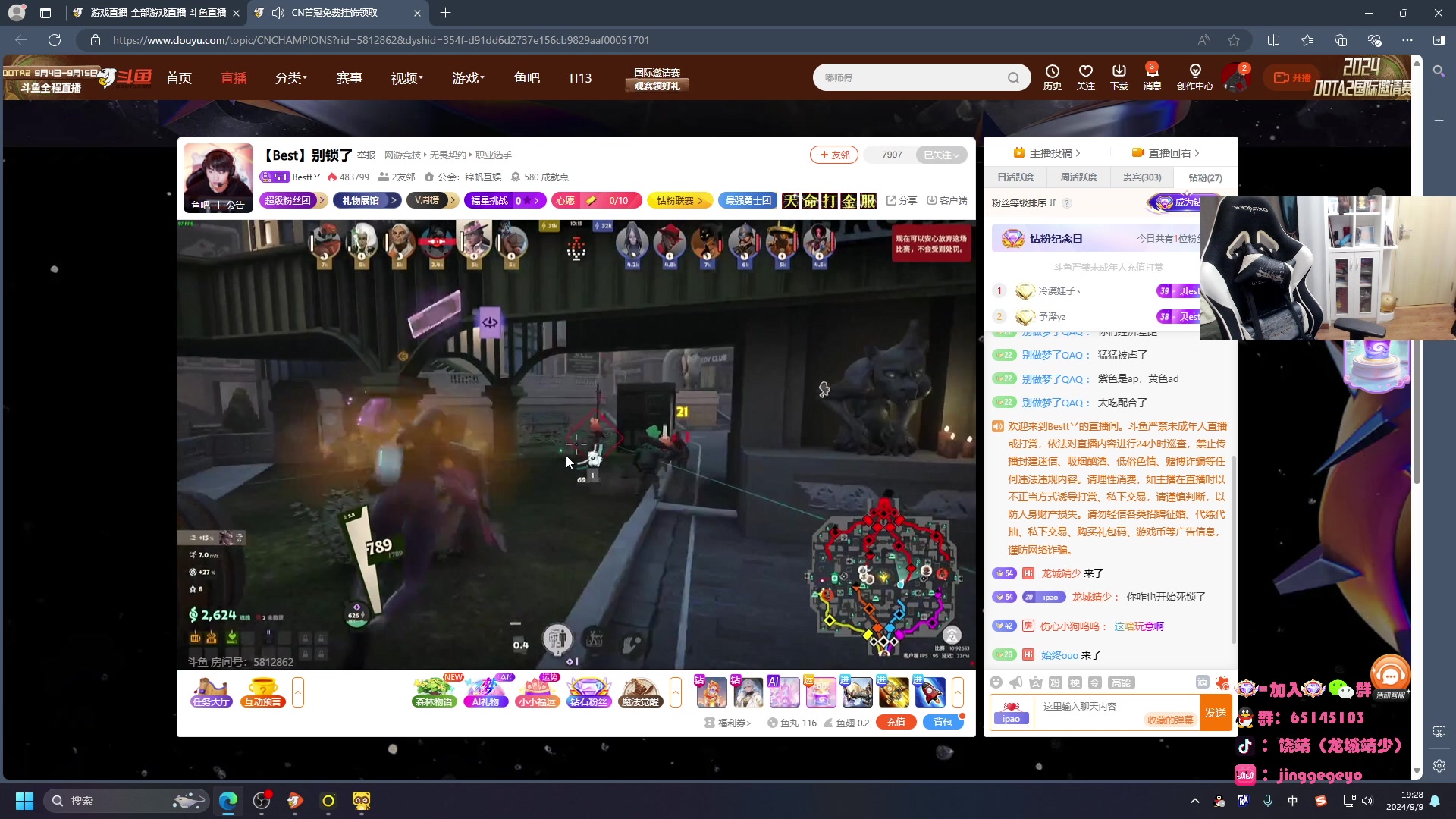1456x819 pixels.
Task: Expand the 已关注 follow options dropdown
Action: tap(941, 155)
